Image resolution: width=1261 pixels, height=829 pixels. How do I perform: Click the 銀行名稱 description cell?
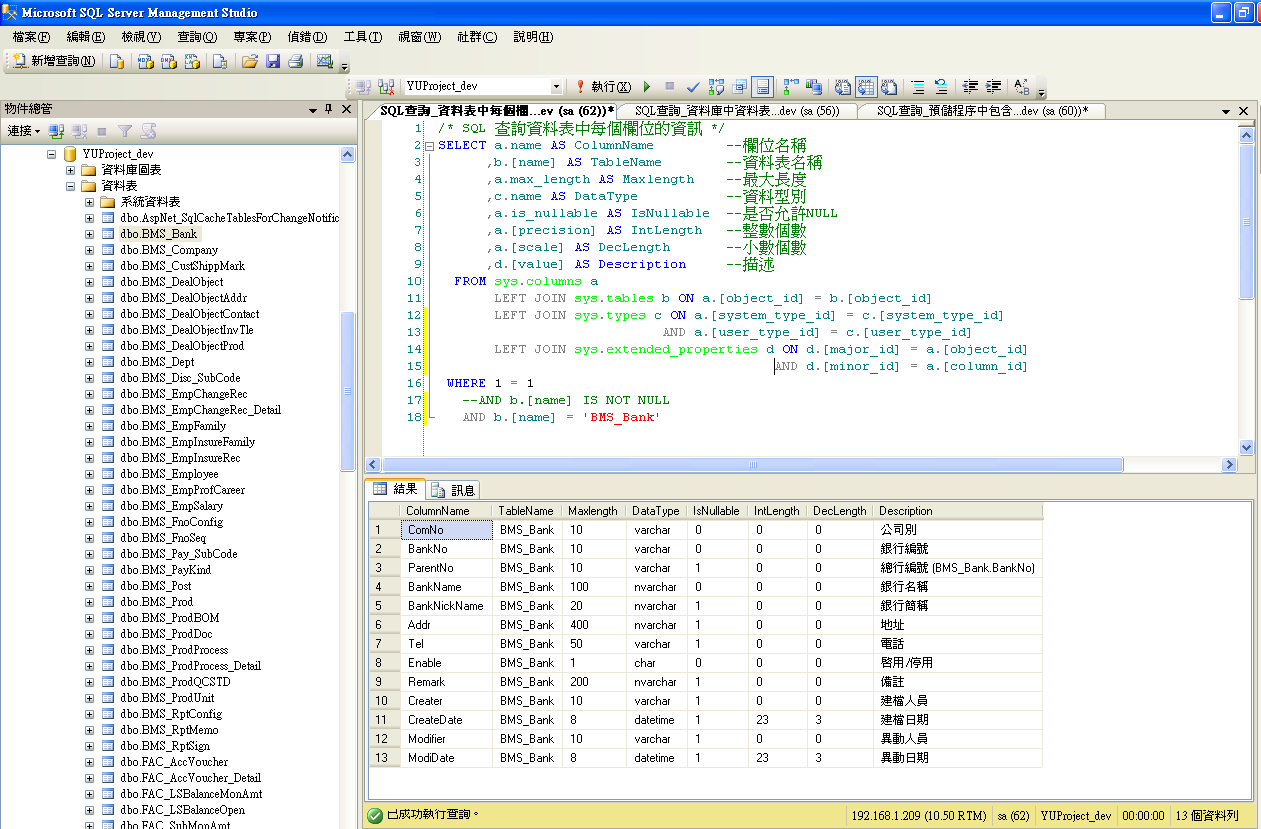pyautogui.click(x=957, y=587)
